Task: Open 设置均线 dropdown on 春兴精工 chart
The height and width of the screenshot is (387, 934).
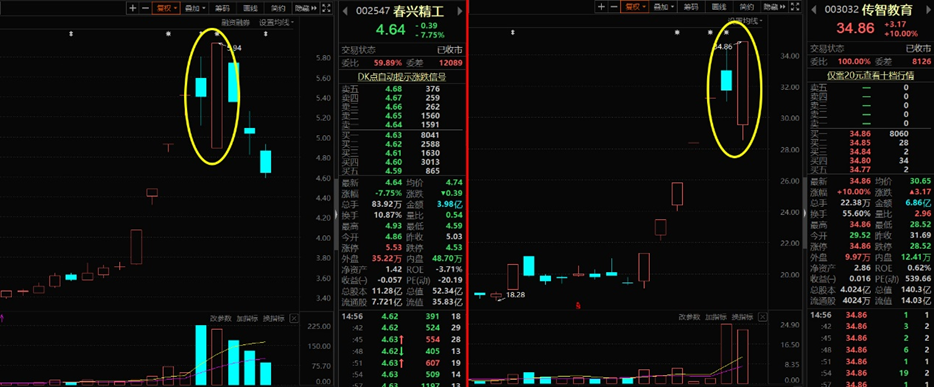Action: pyautogui.click(x=277, y=22)
